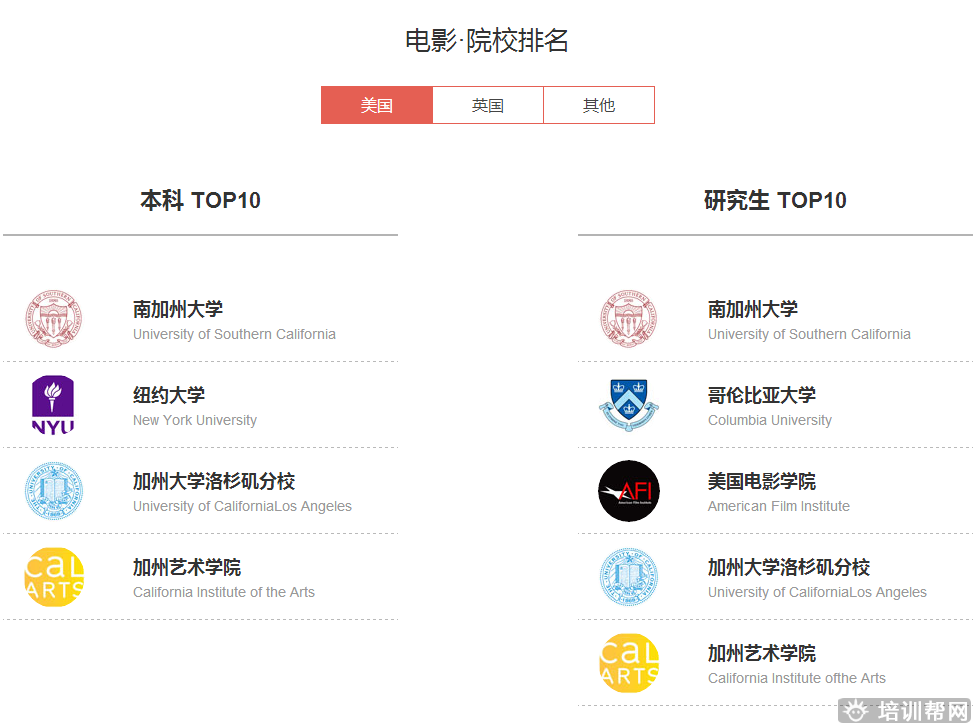Select the 美国 tab

377,105
